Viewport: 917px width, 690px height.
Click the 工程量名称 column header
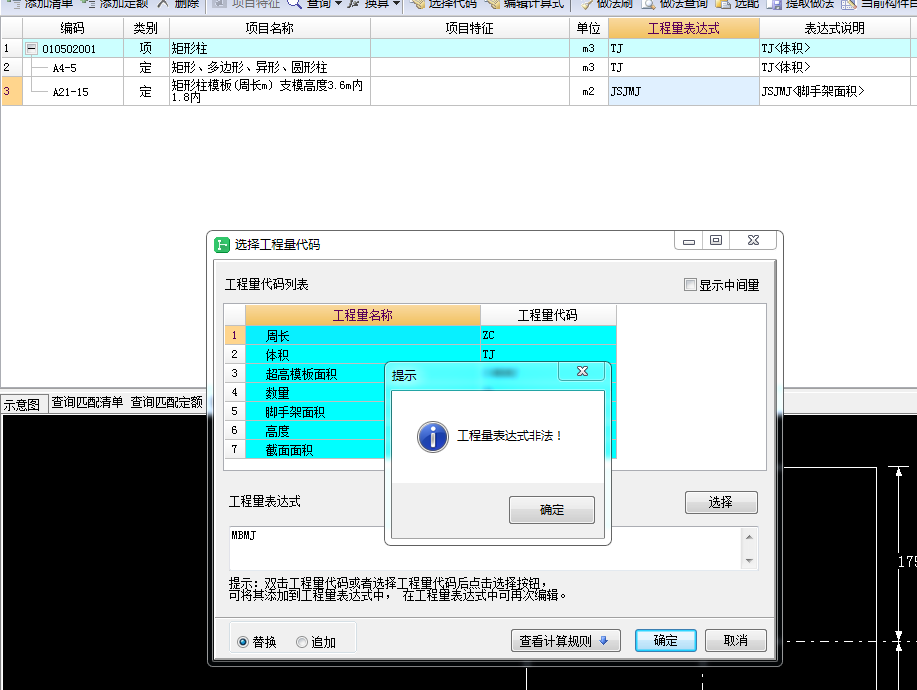pos(363,315)
